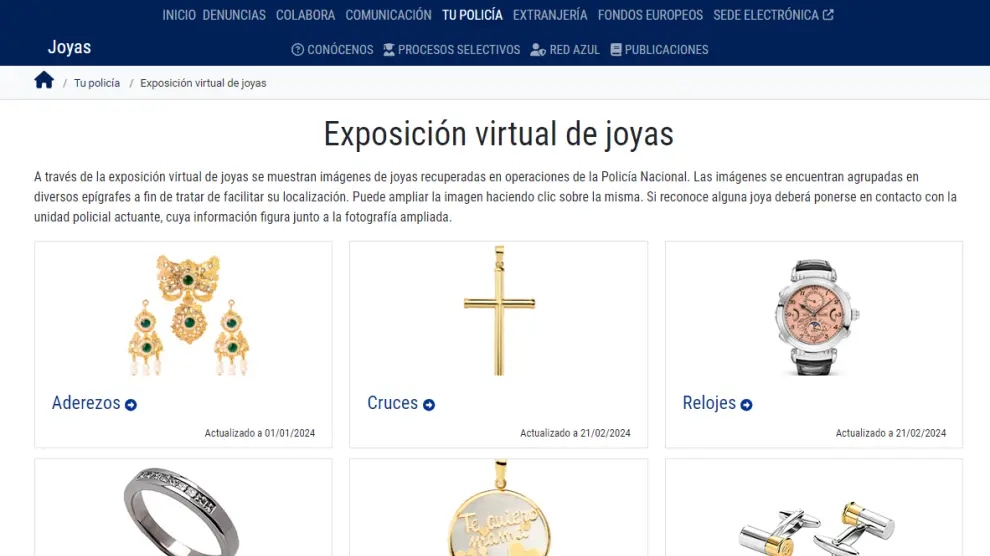Click the arrow icon next to Relojes
The width and height of the screenshot is (990, 556).
pyautogui.click(x=746, y=405)
